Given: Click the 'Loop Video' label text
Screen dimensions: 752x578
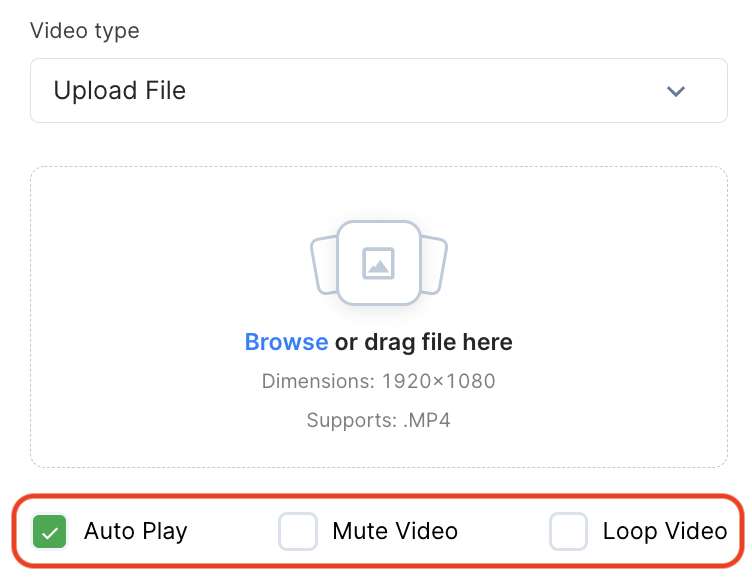Looking at the screenshot, I should [x=665, y=531].
